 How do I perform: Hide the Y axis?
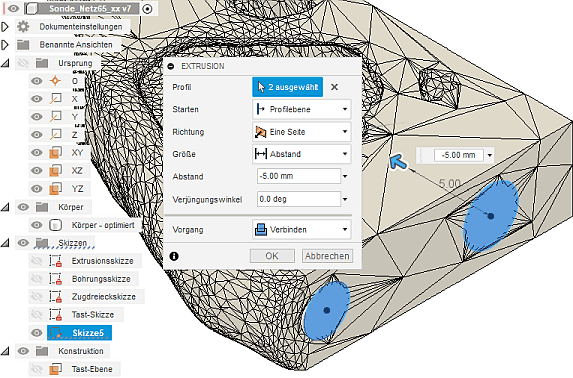coord(37,117)
